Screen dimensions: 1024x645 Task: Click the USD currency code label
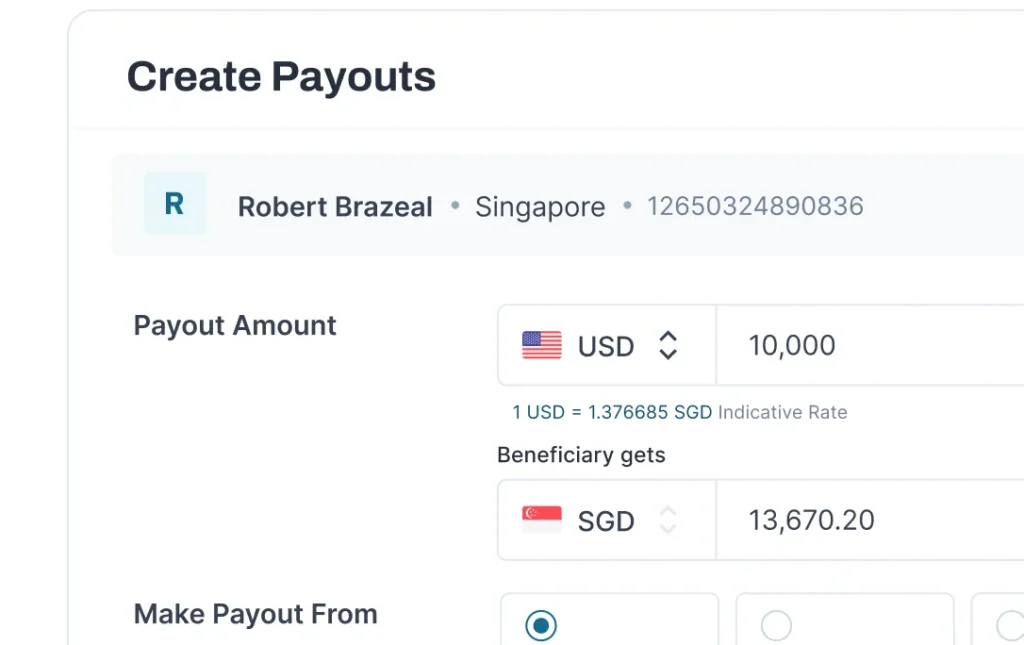coord(606,347)
